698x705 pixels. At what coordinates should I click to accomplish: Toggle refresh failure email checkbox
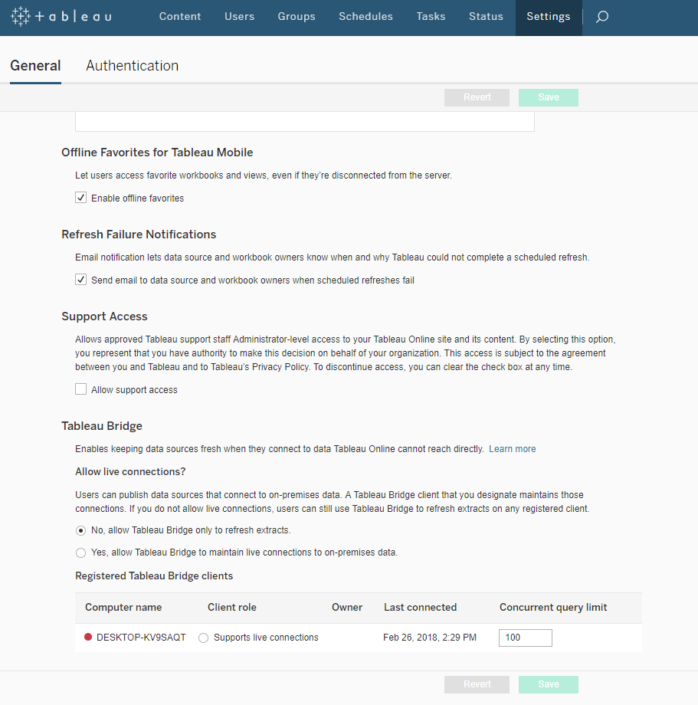point(81,280)
